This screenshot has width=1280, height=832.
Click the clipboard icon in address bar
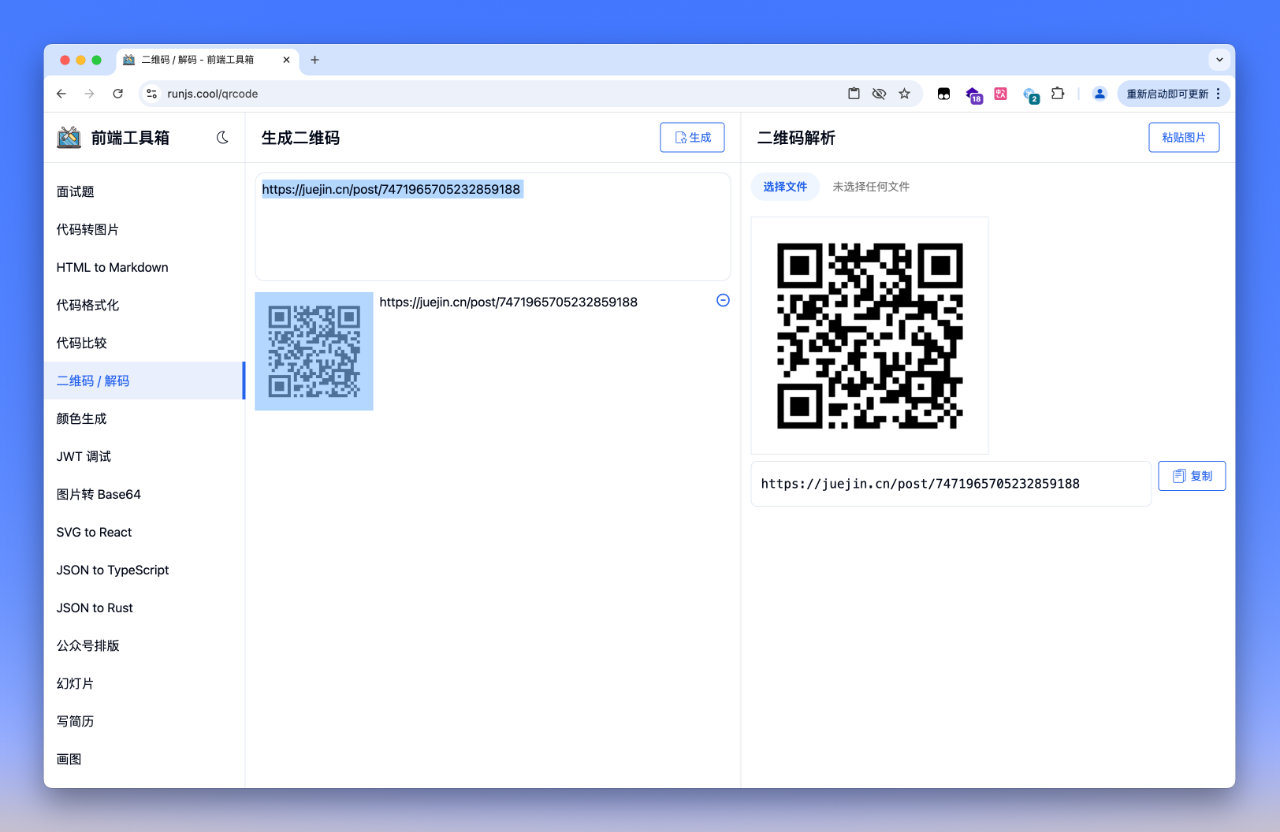pyautogui.click(x=854, y=94)
